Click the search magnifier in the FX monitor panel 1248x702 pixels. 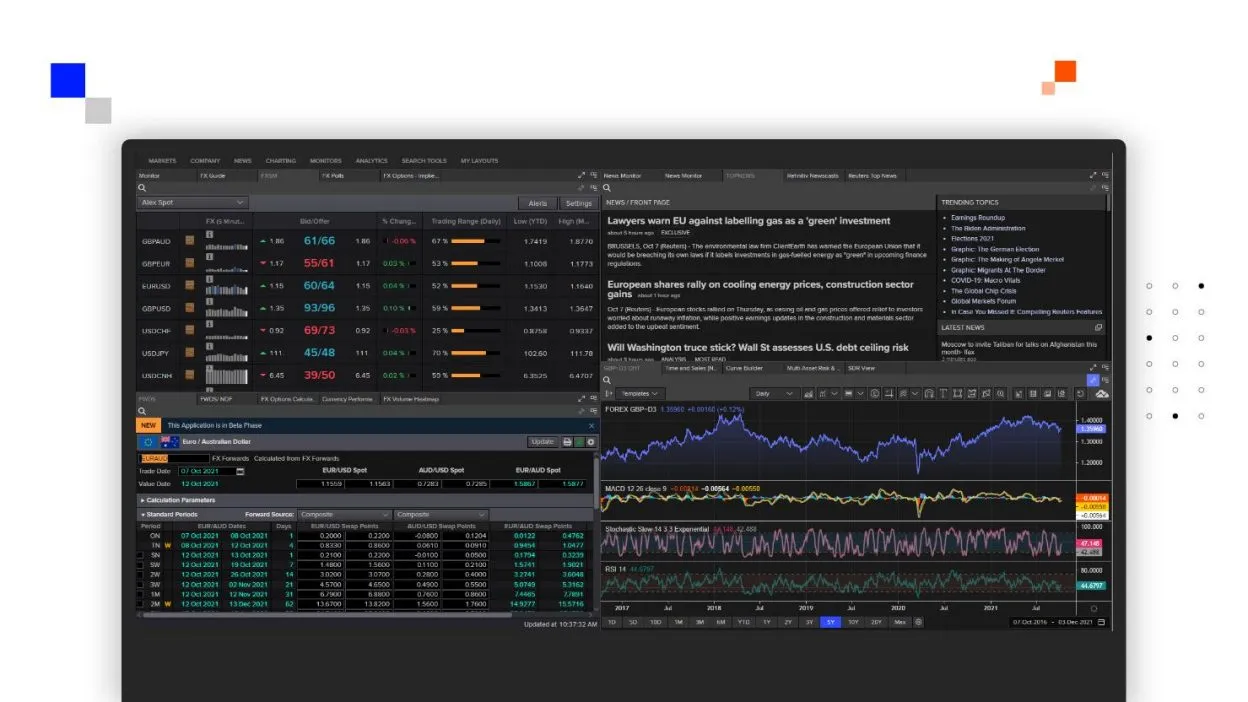[x=142, y=188]
